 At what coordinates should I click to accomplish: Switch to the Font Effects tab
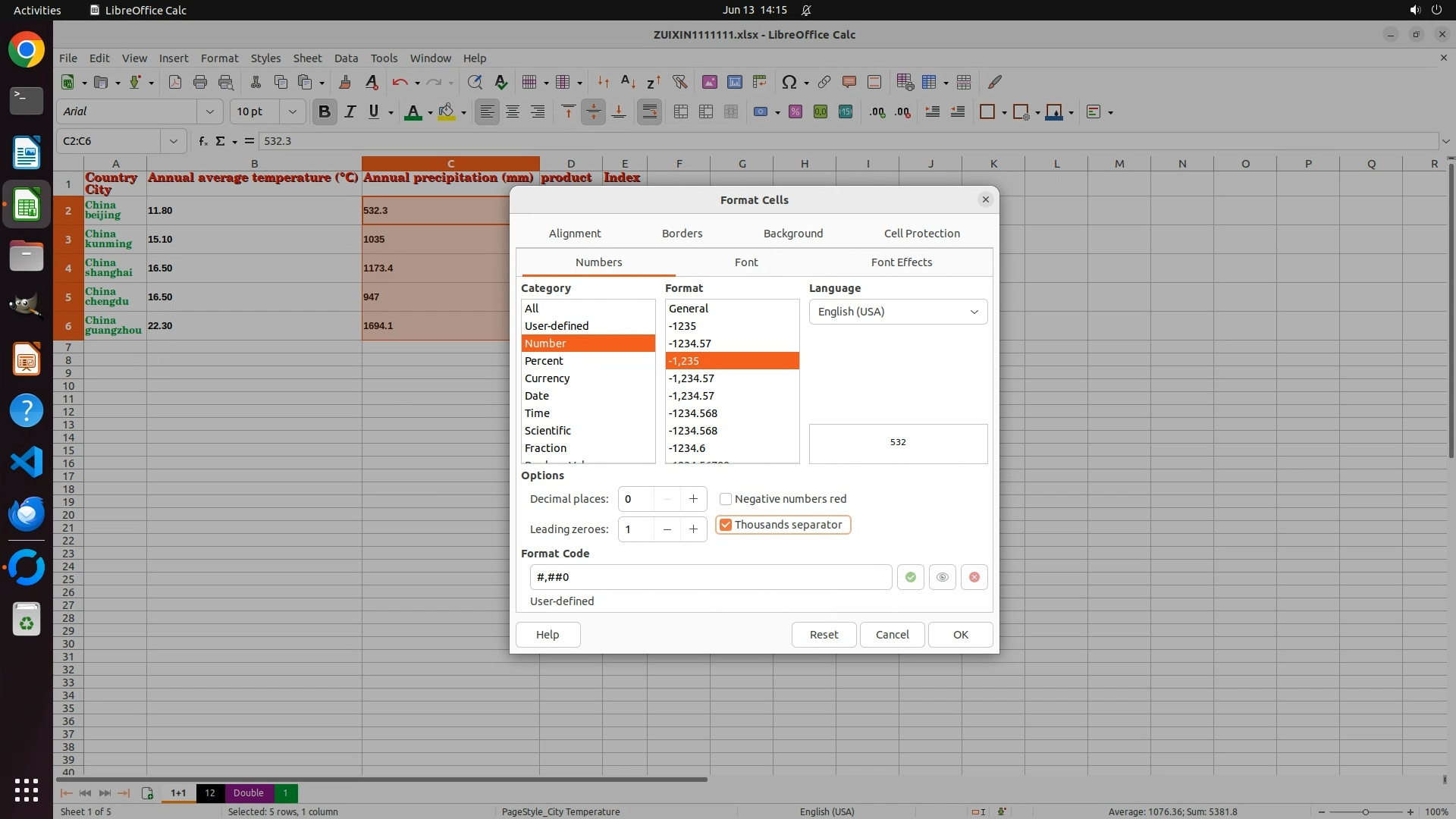pyautogui.click(x=901, y=262)
